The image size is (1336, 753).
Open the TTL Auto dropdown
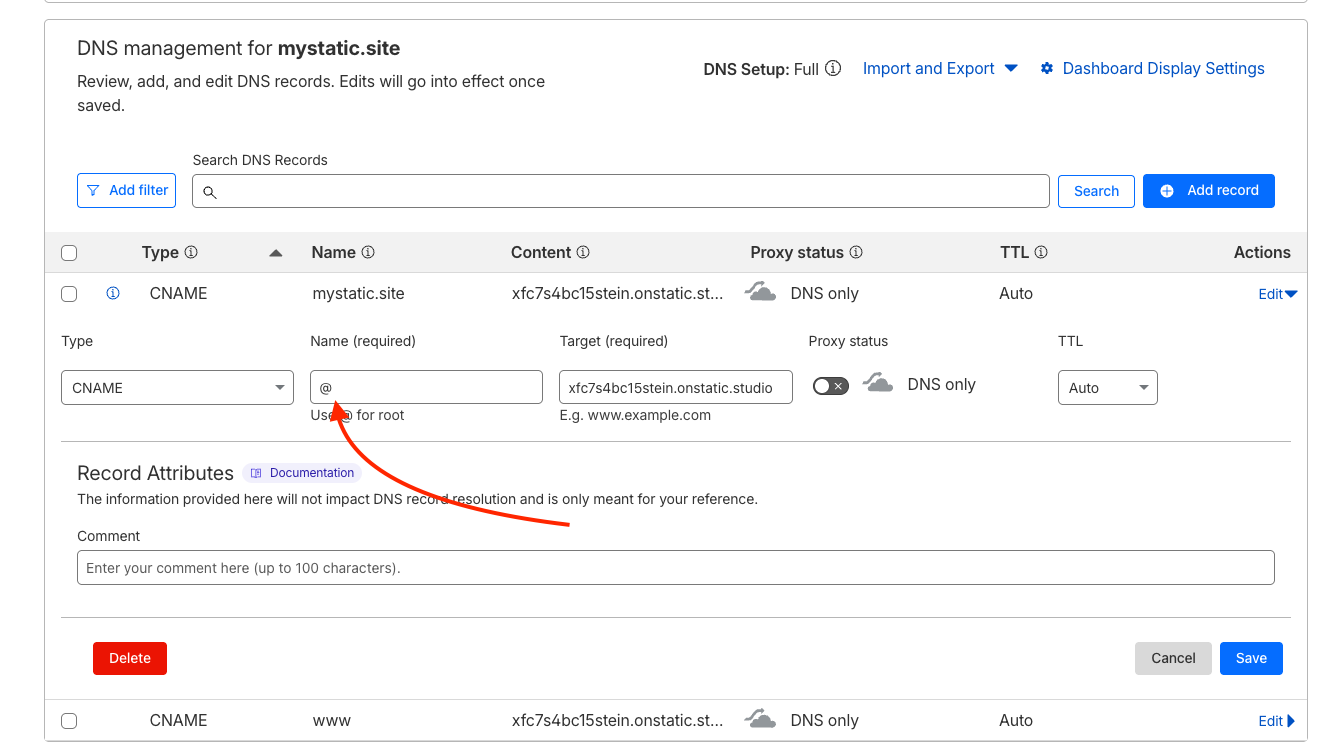click(1107, 388)
